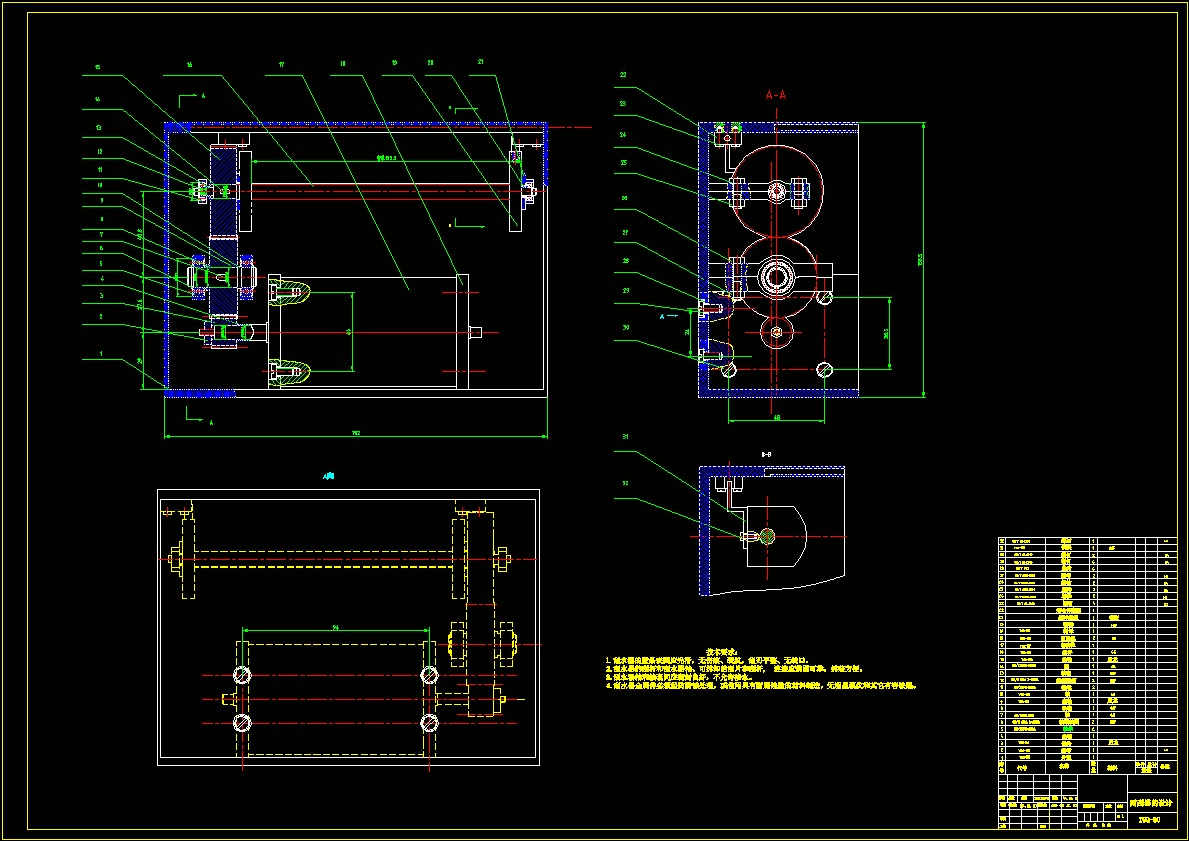The height and width of the screenshot is (841, 1189).
Task: Select the 94 dimension in the bottom view
Action: [x=335, y=628]
